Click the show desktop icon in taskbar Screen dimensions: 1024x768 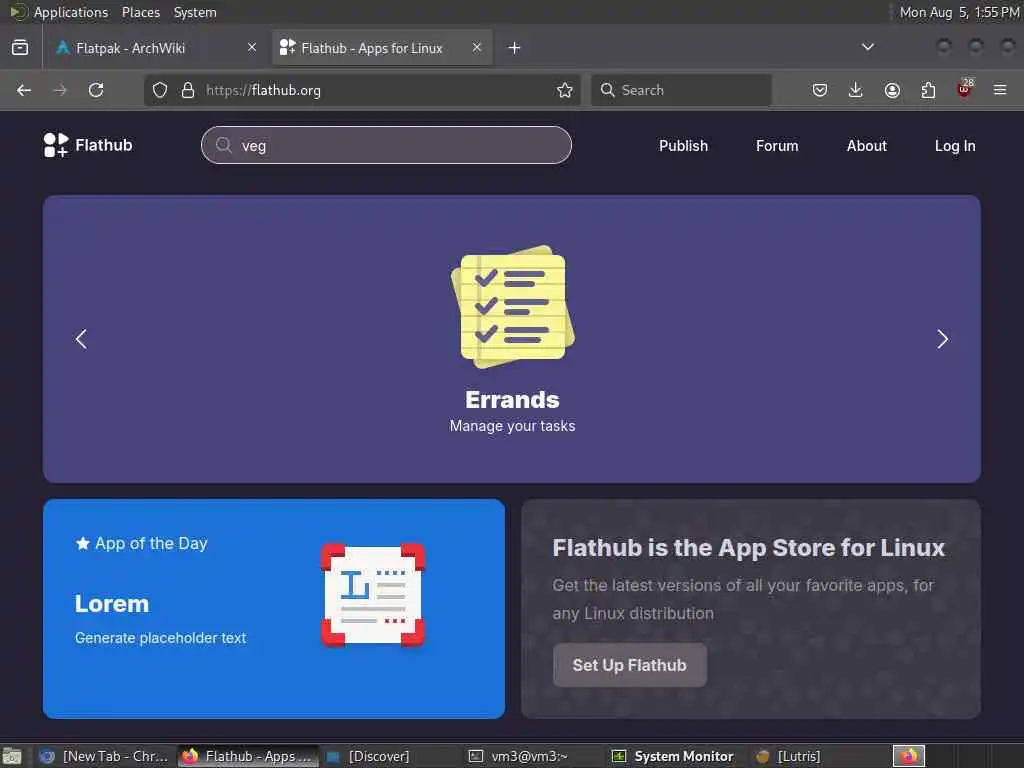12,756
